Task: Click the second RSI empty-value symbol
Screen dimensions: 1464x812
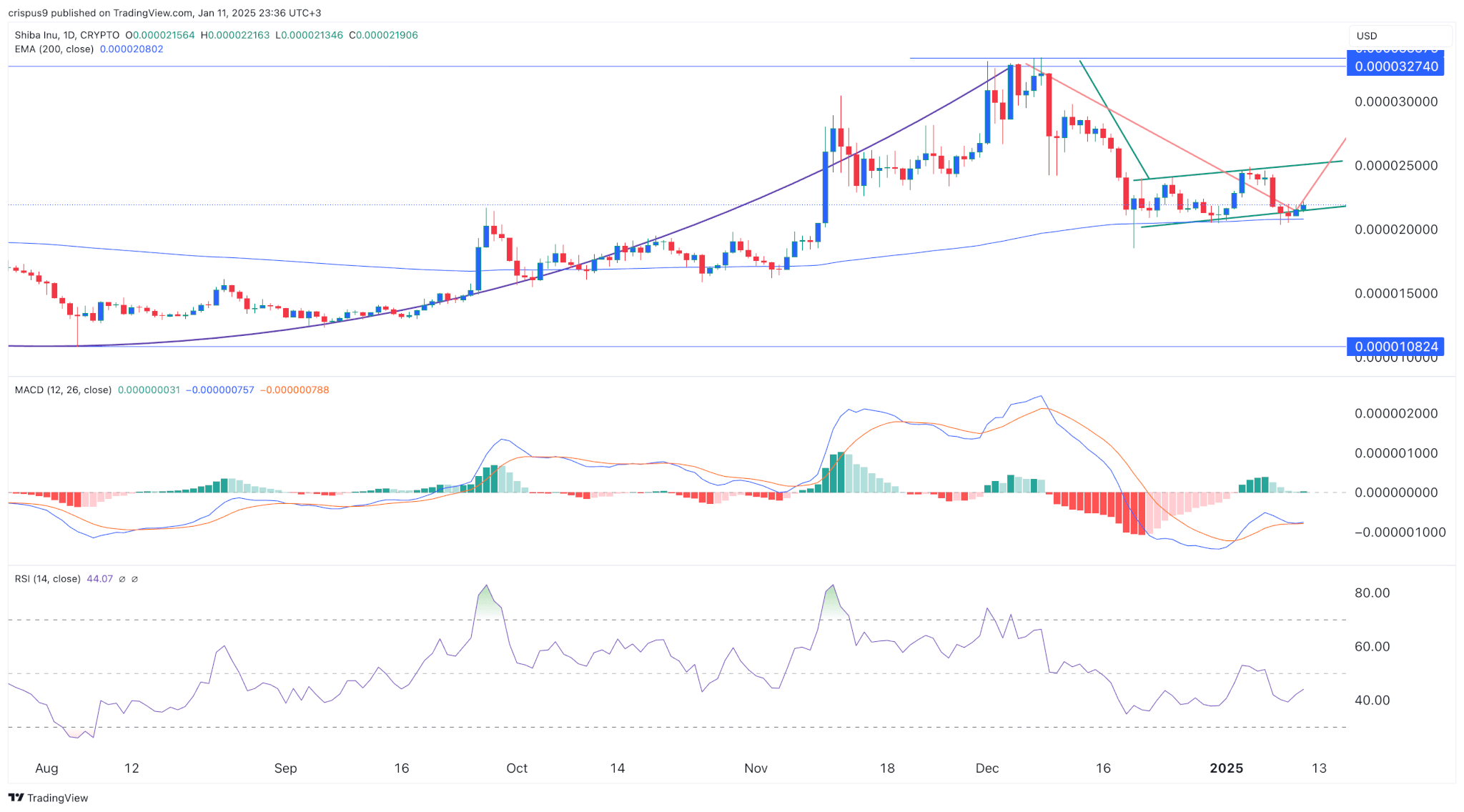Action: click(134, 579)
